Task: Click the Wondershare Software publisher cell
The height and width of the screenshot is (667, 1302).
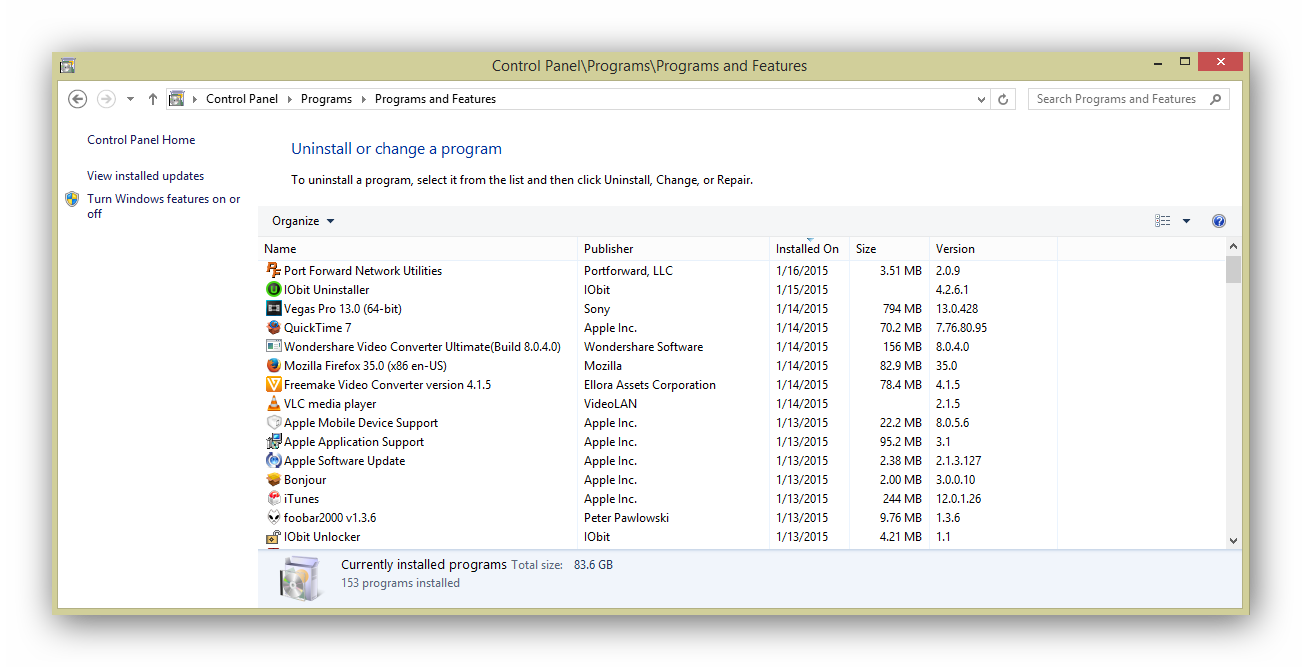Action: (x=644, y=346)
